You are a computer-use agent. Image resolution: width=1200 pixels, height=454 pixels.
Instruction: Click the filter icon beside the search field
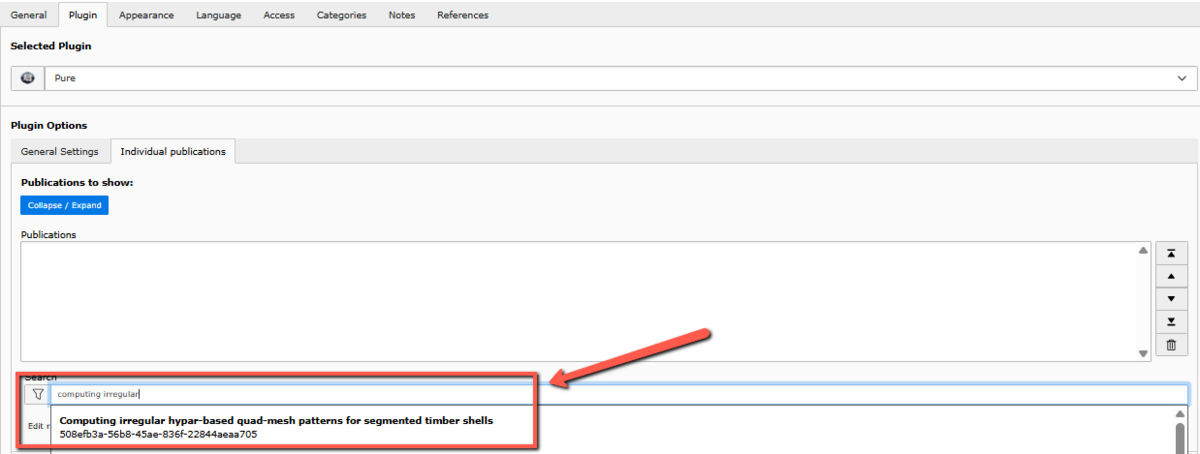37,395
